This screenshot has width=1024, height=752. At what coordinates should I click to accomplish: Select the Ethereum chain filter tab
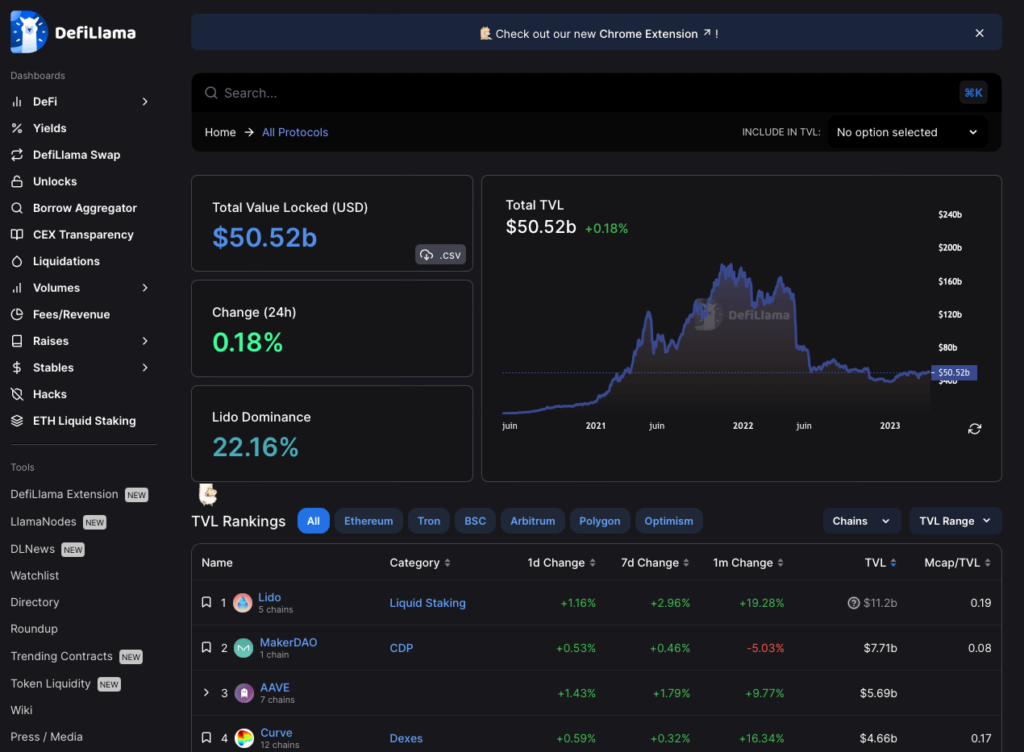pos(368,521)
